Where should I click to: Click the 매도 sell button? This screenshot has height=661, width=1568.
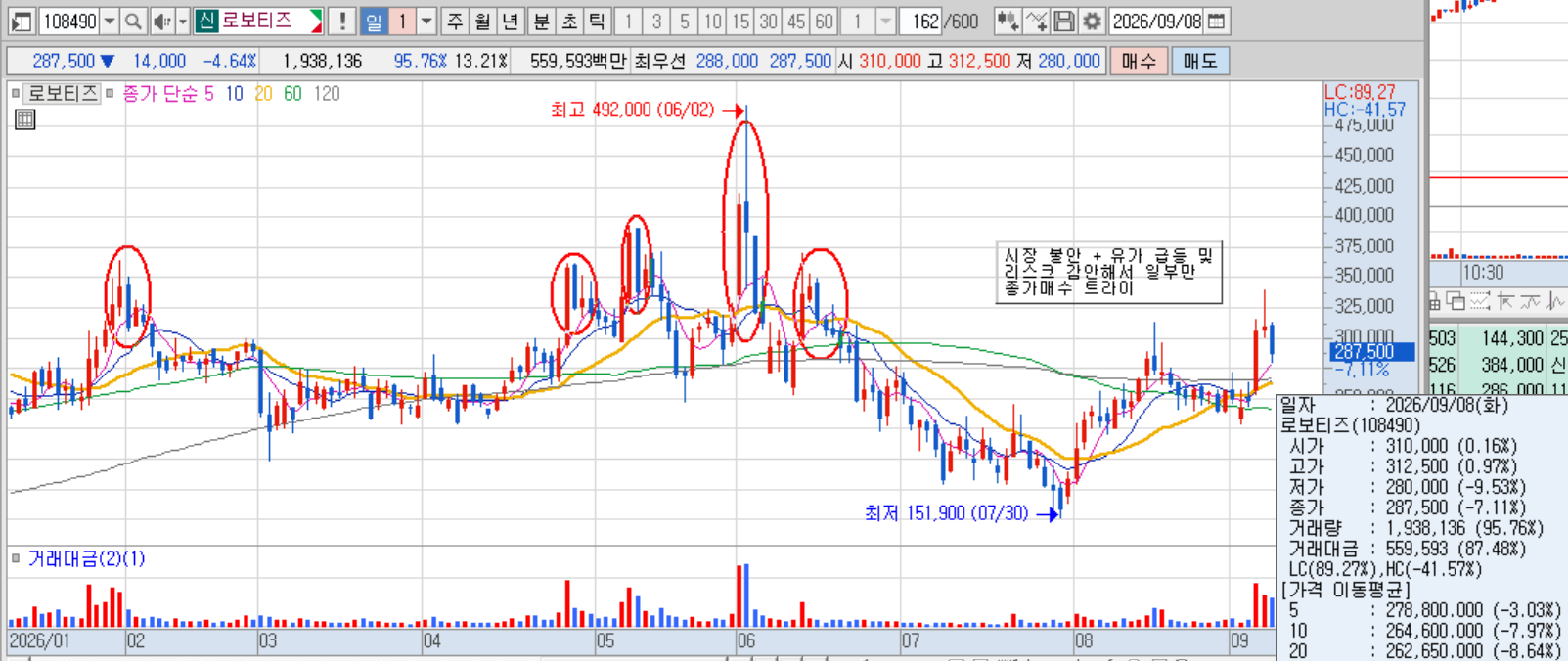tap(1199, 61)
